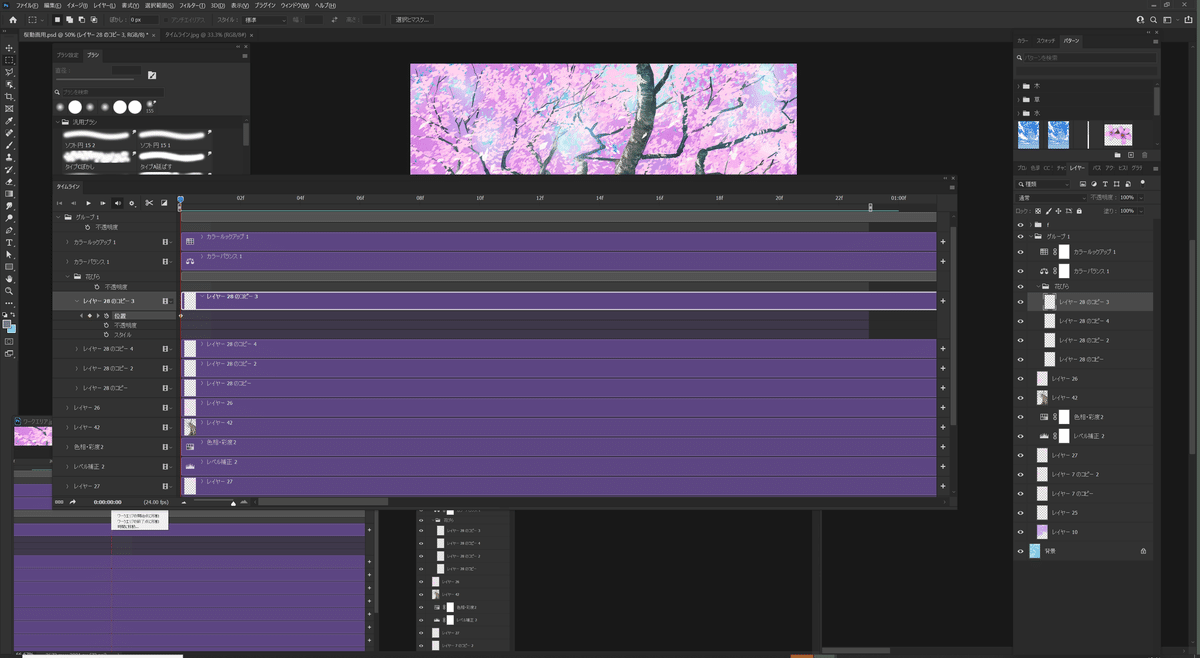The image size is (1200, 658).
Task: Create new pattern group folder icon
Action: pyautogui.click(x=1117, y=155)
